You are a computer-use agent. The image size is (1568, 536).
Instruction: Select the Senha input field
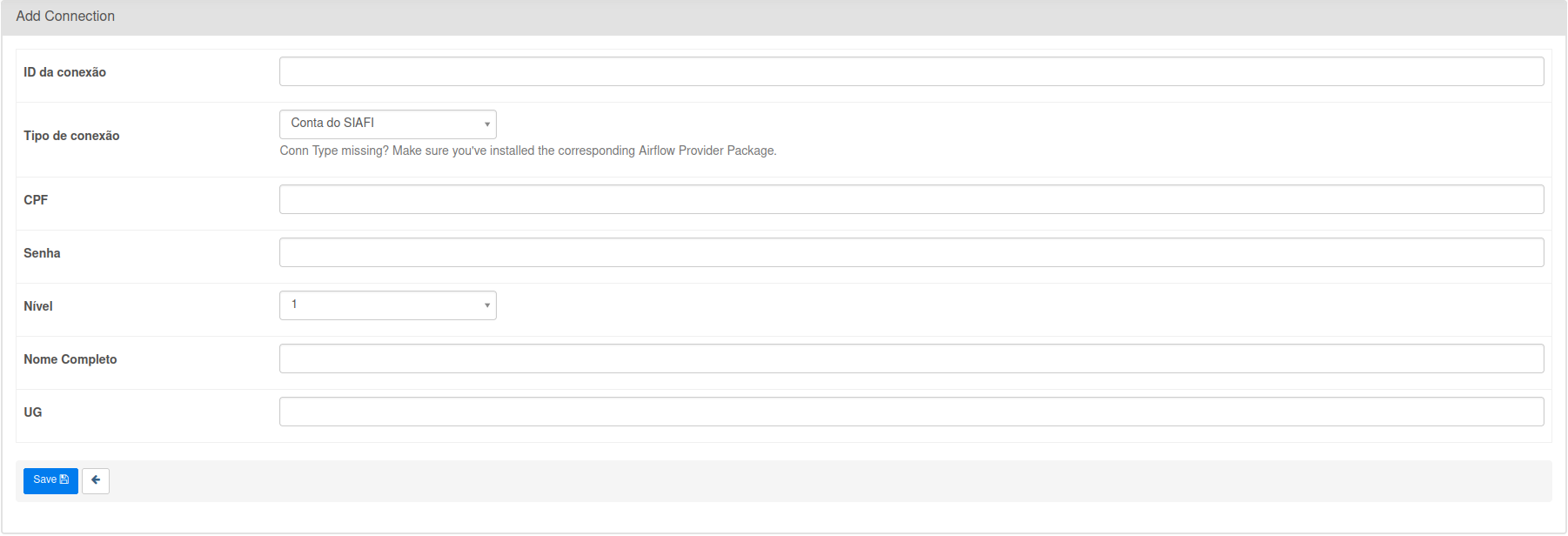911,252
